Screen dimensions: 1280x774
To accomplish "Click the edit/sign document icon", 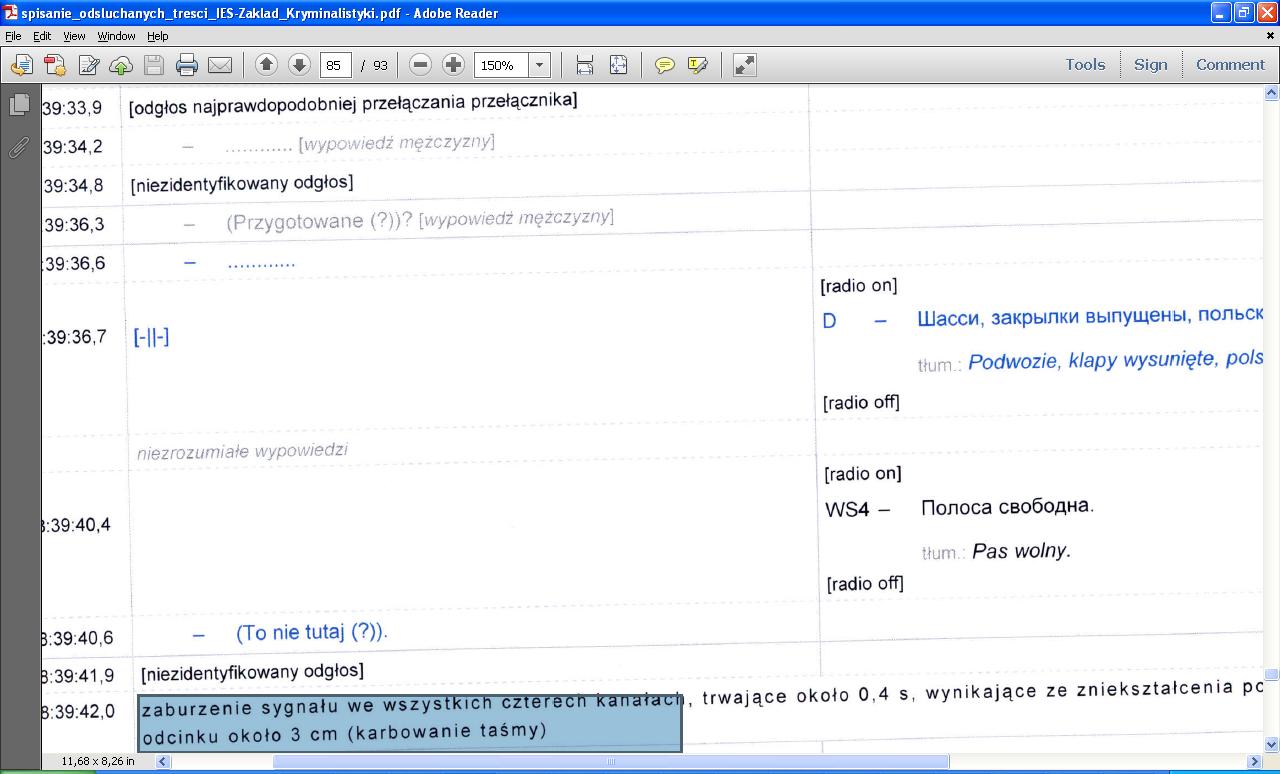I will [88, 65].
